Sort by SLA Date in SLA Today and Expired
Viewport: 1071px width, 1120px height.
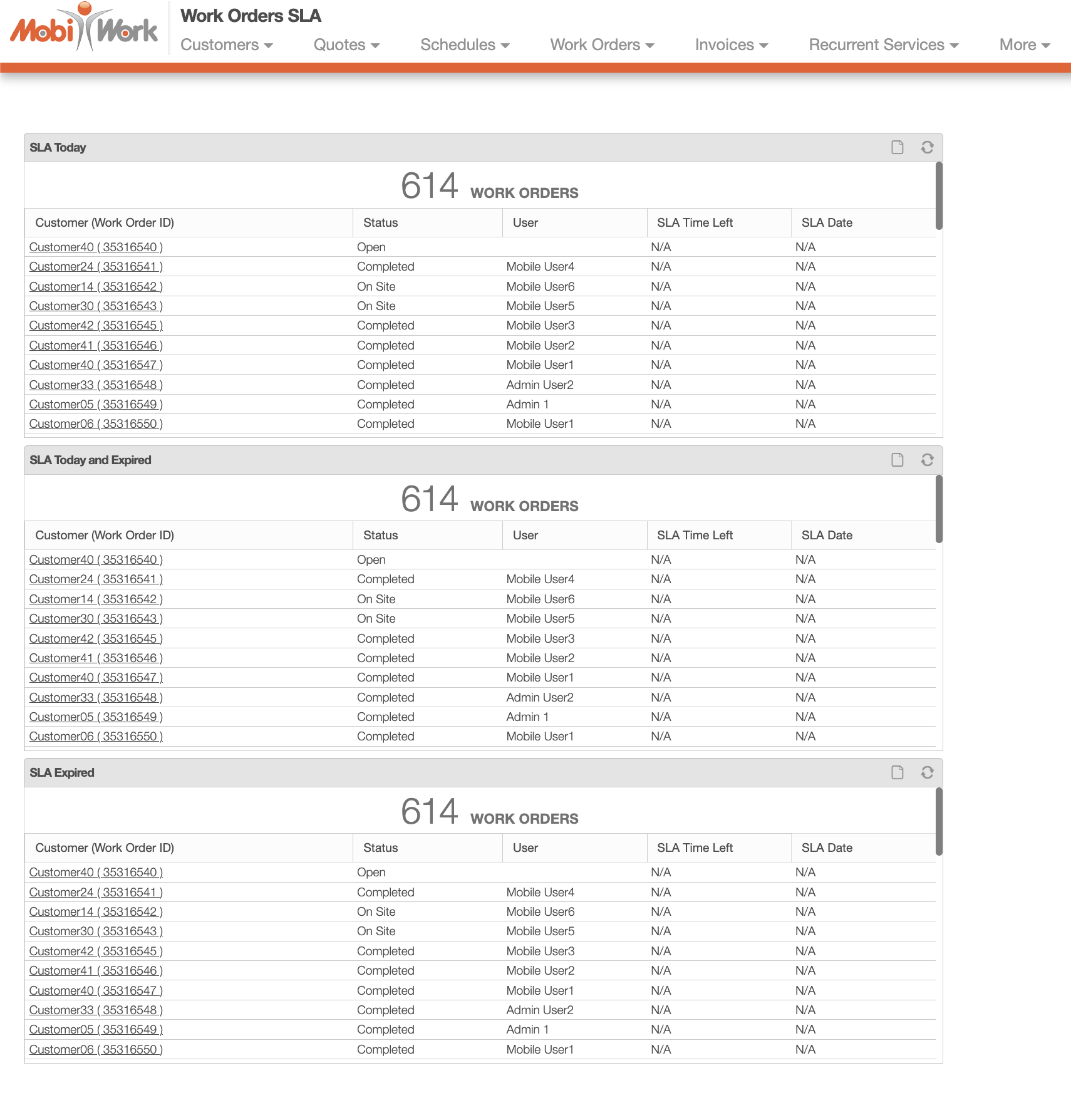pos(827,536)
